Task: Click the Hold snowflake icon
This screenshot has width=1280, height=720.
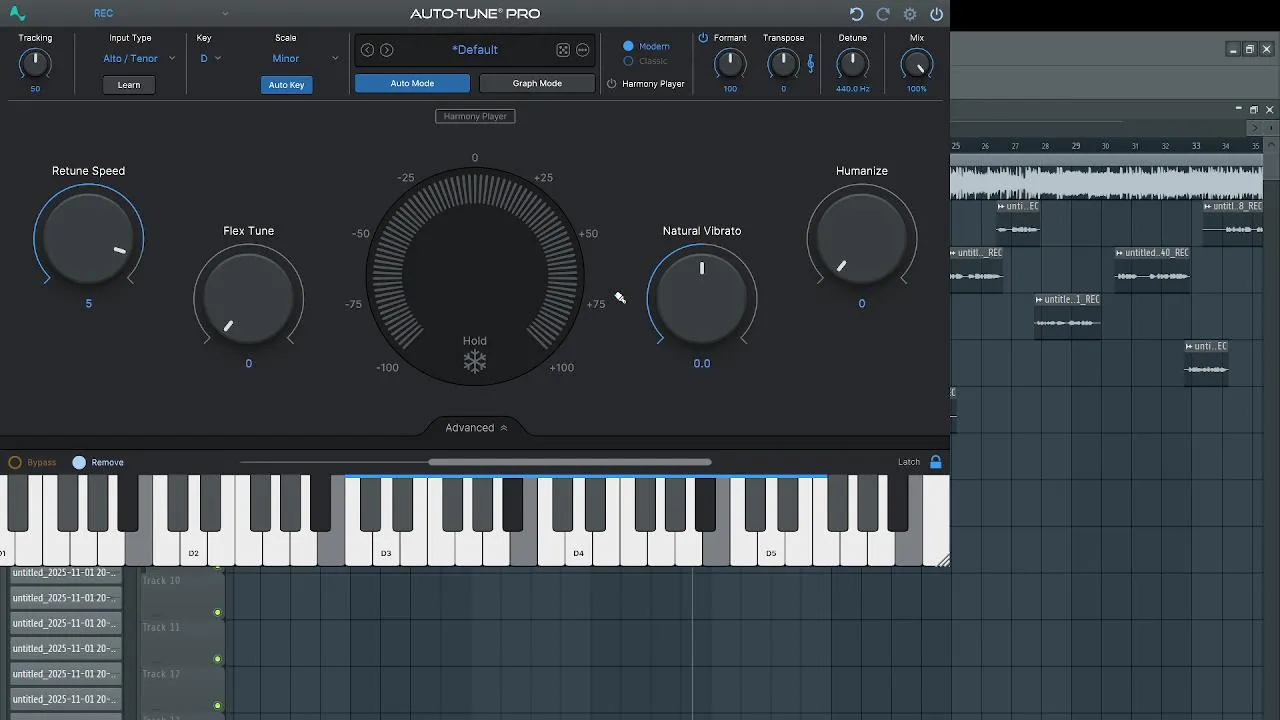Action: coord(475,362)
